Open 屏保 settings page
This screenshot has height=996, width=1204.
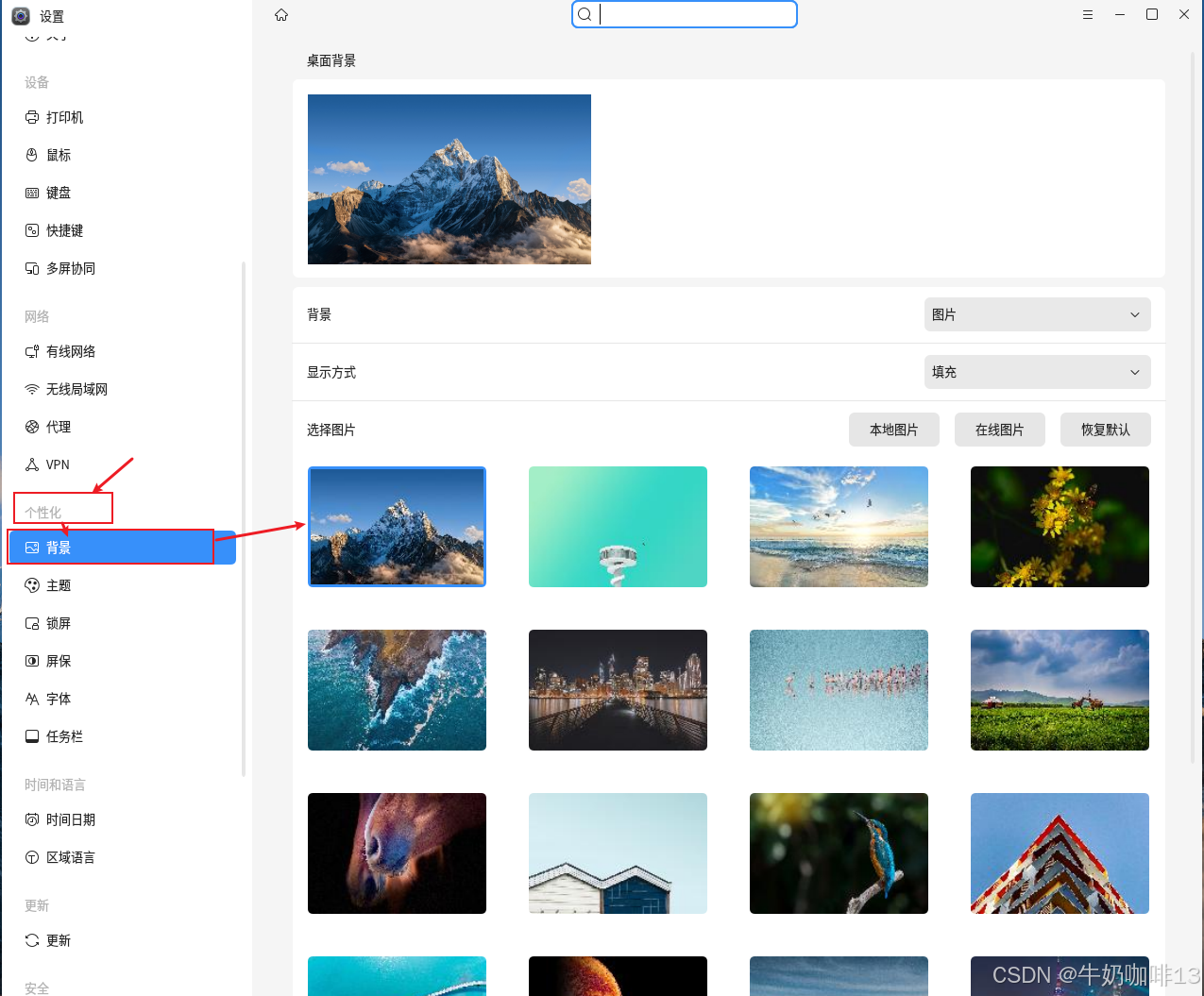(x=121, y=661)
